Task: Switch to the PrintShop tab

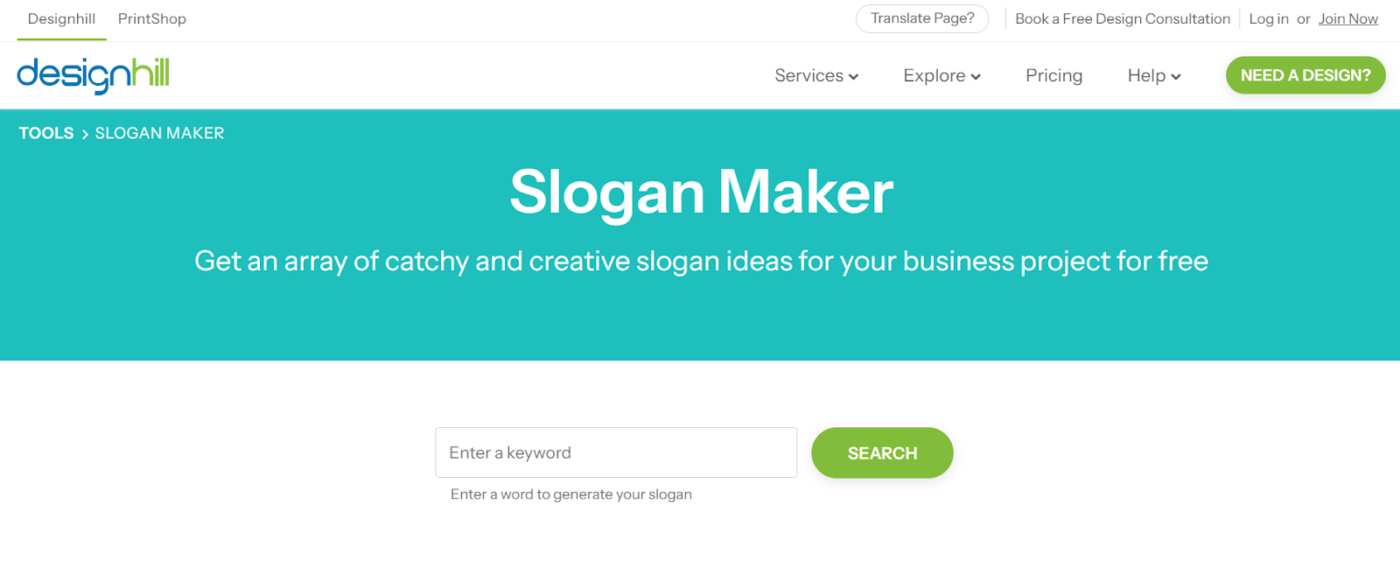Action: click(152, 19)
